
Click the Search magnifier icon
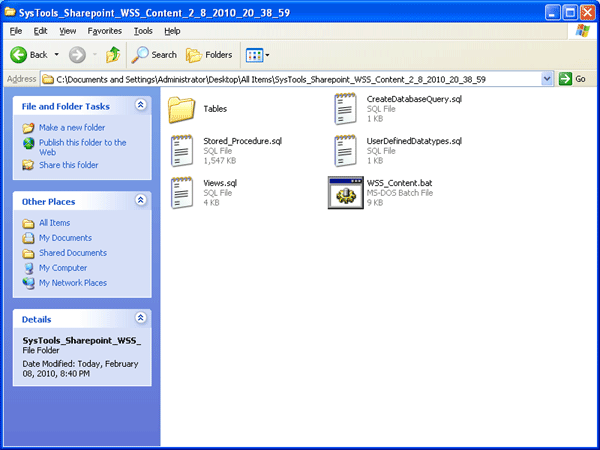click(140, 55)
